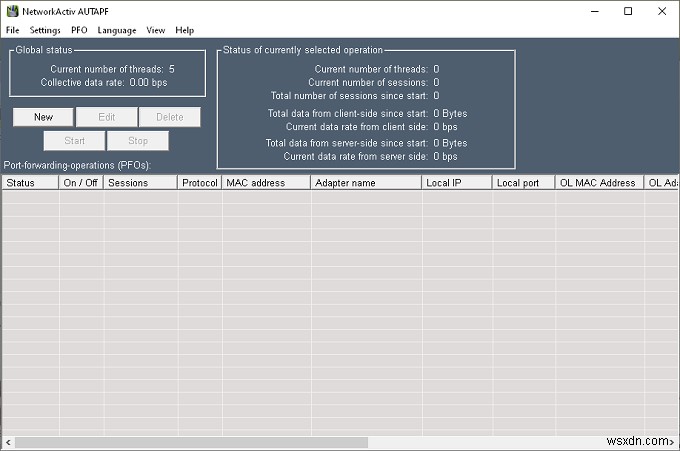
Task: Open the PFO menu
Action: (x=79, y=30)
